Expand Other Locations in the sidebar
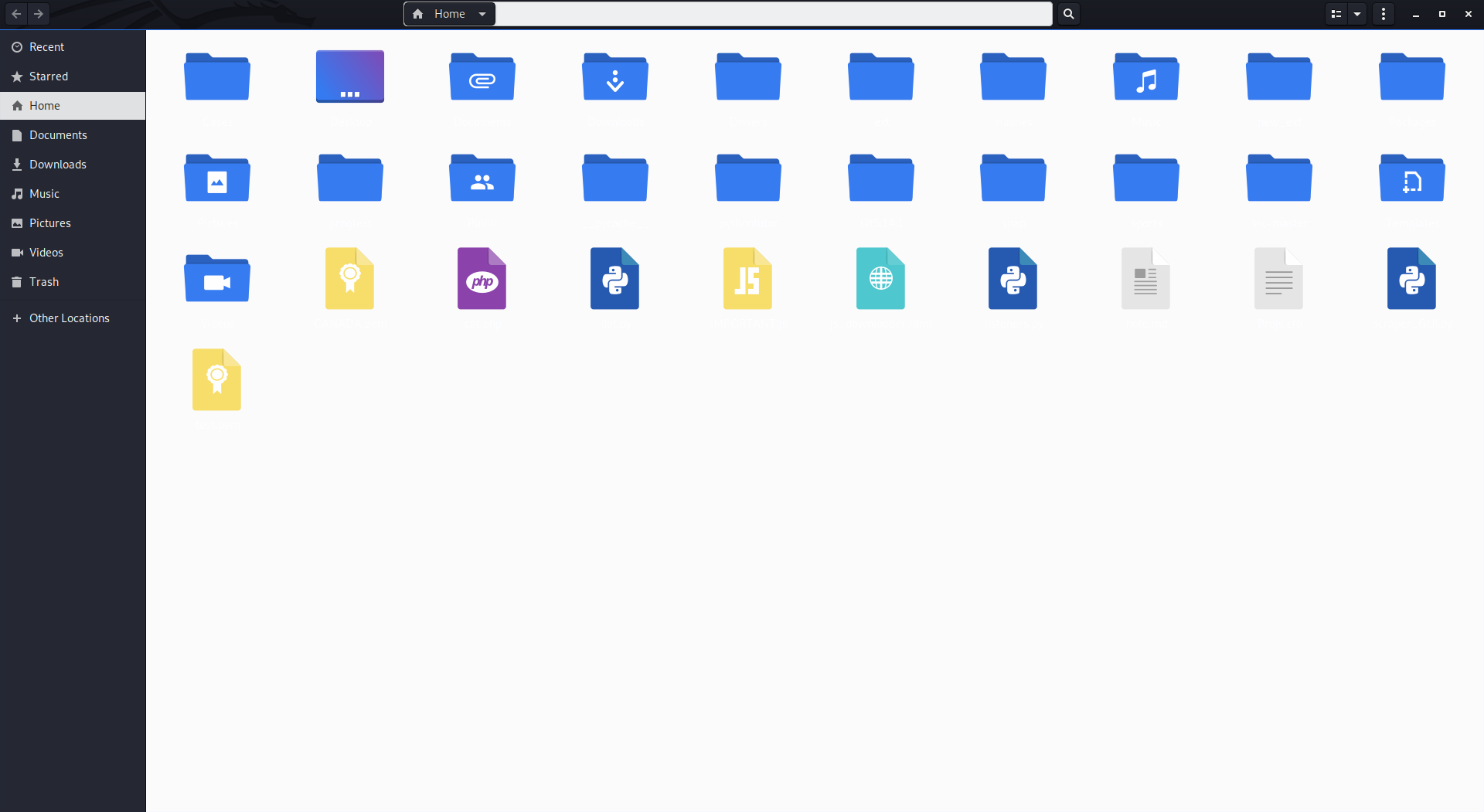The image size is (1484, 812). coord(69,318)
